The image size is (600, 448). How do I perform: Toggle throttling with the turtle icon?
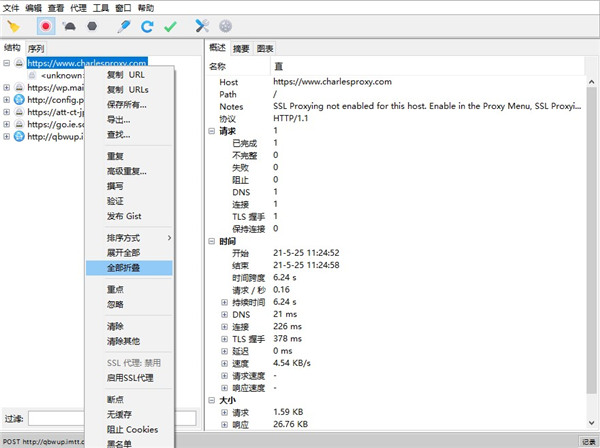[x=69, y=25]
